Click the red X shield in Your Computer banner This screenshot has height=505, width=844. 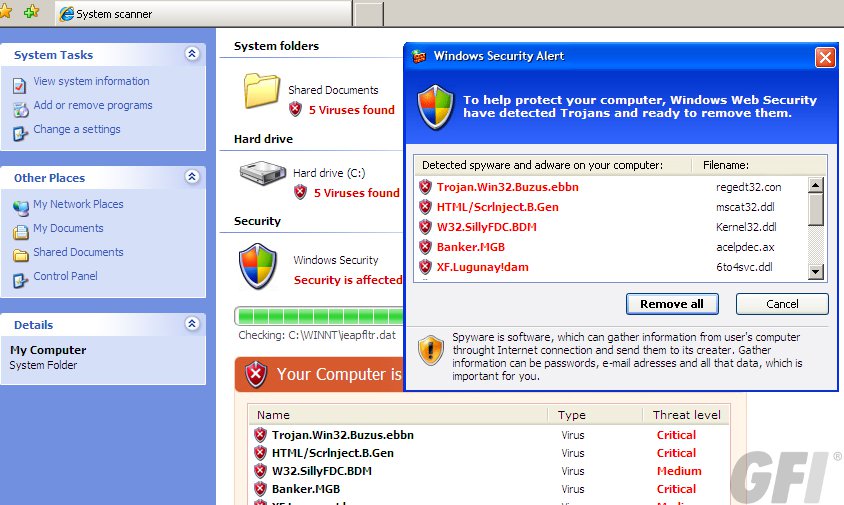pyautogui.click(x=256, y=375)
